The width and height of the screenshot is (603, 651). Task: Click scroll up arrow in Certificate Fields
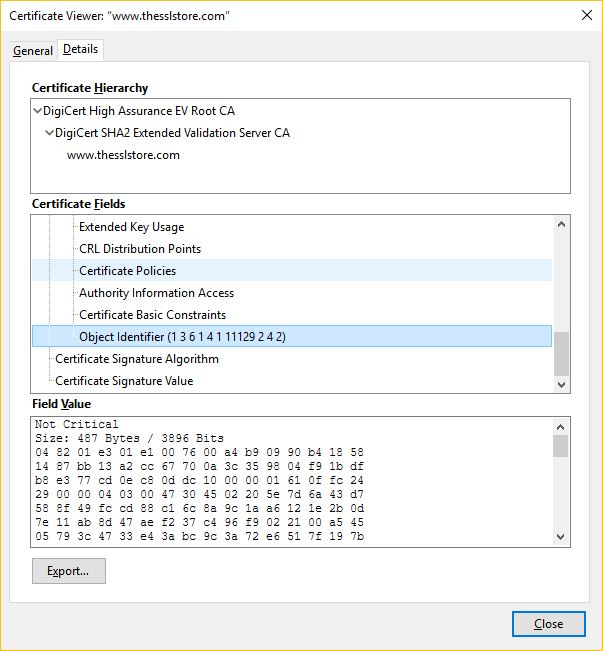click(x=561, y=224)
